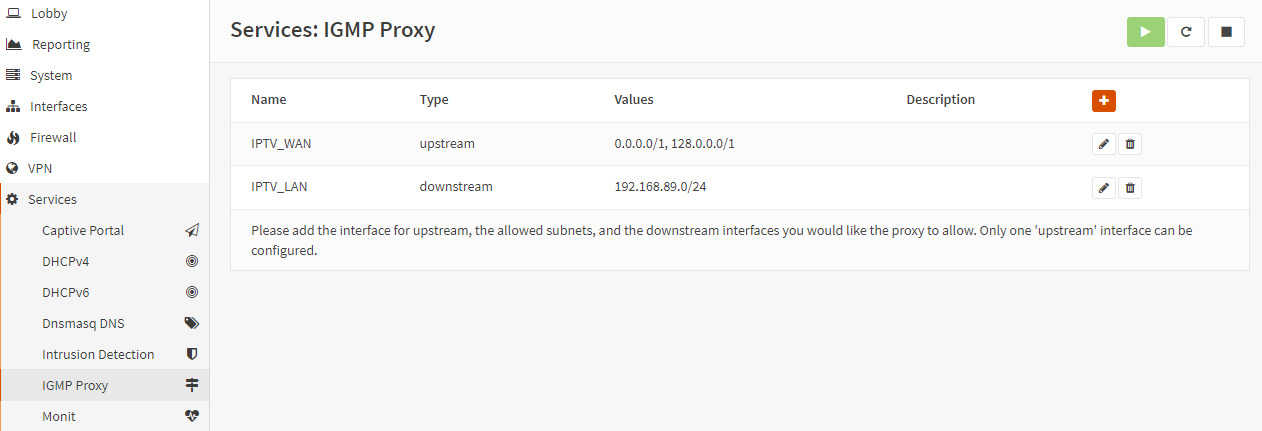The height and width of the screenshot is (431, 1262).
Task: Start the IGMP Proxy service
Action: [x=1145, y=32]
